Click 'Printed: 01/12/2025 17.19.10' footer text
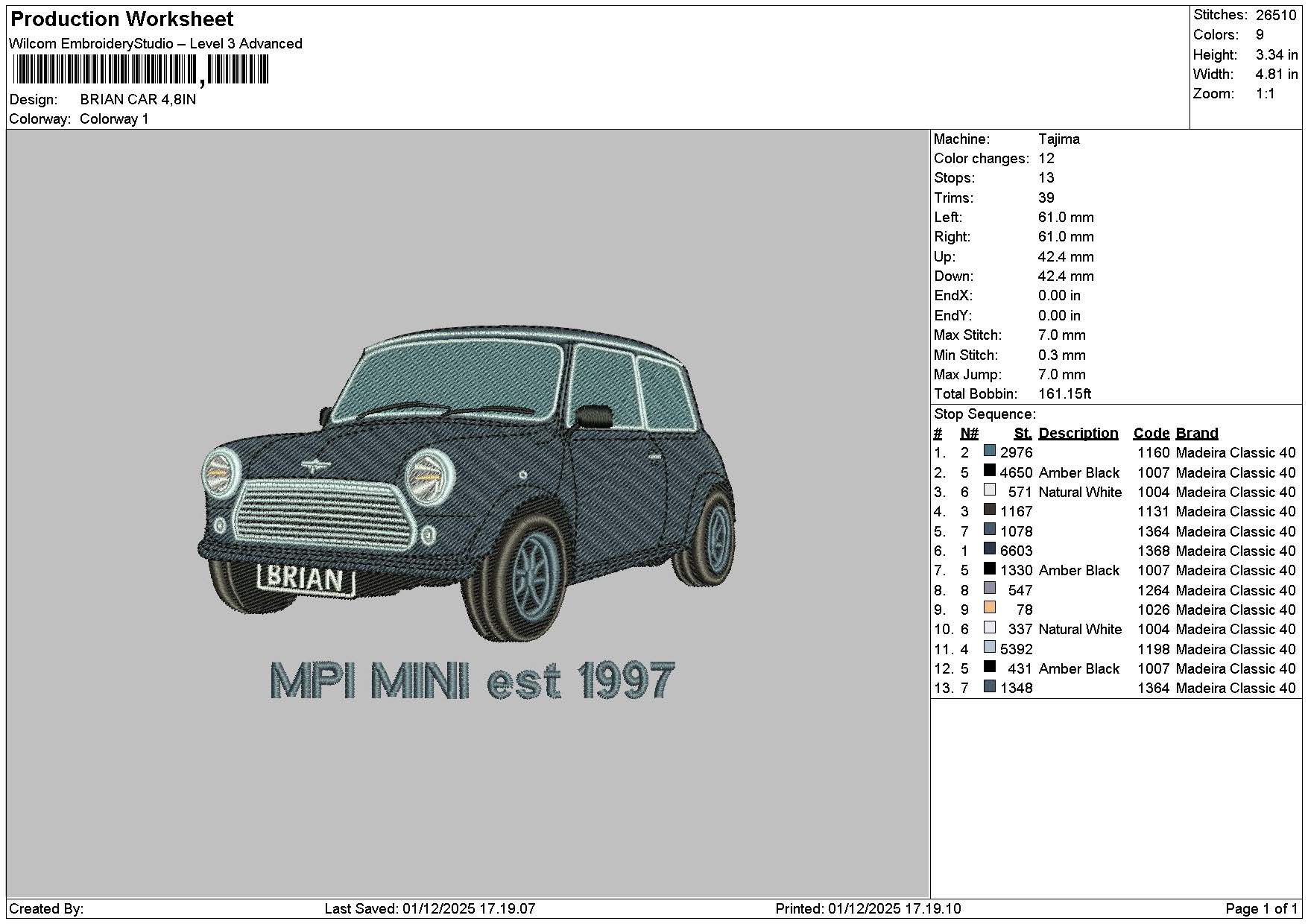 coord(868,908)
